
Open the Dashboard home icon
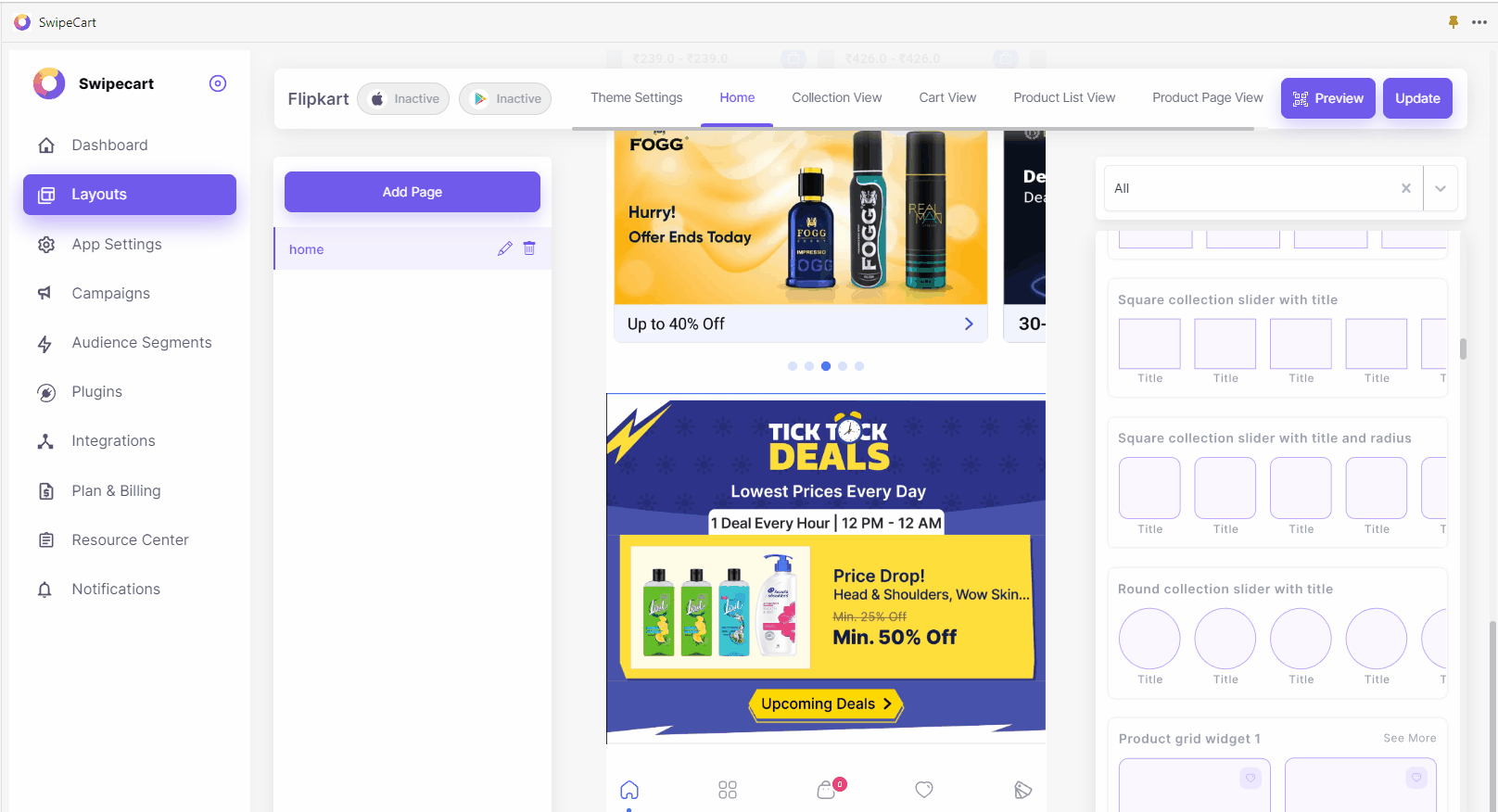coord(45,146)
